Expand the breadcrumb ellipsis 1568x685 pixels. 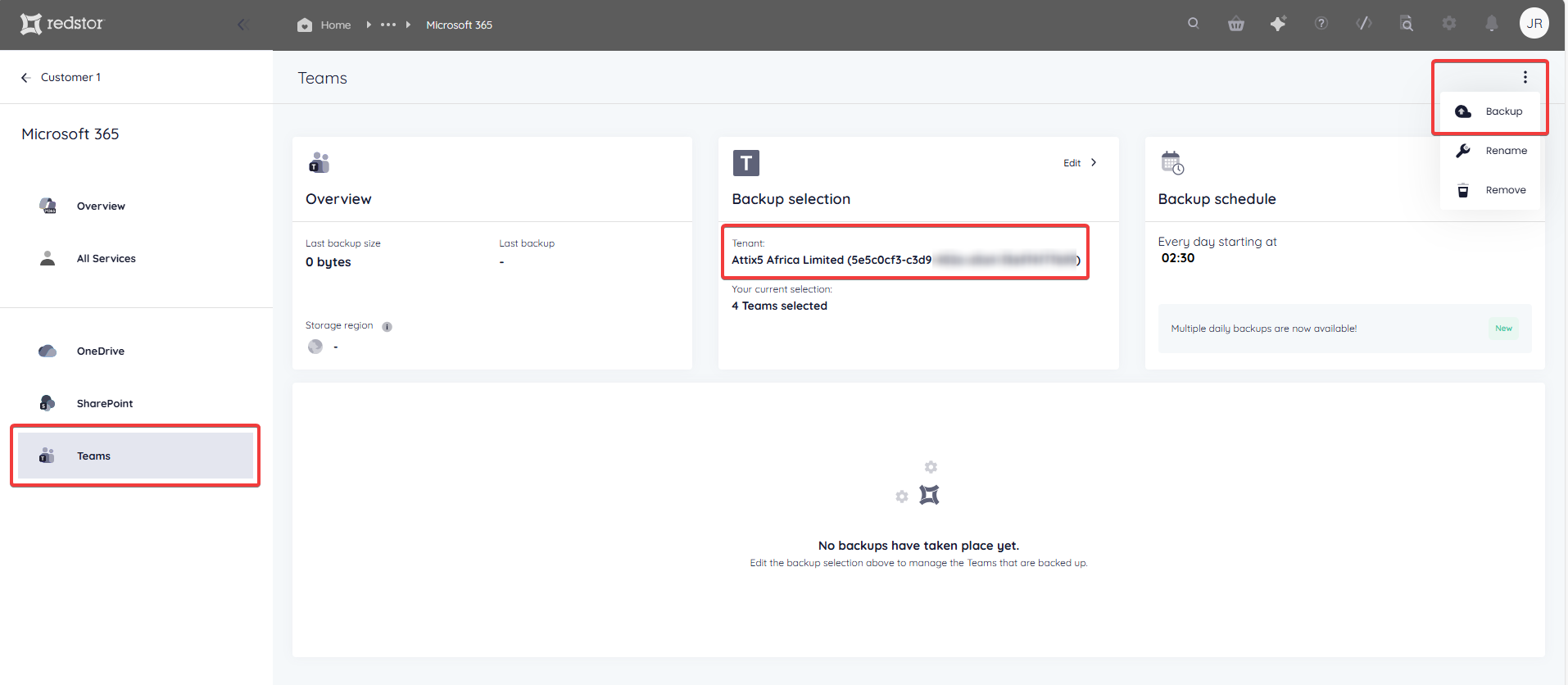click(388, 25)
